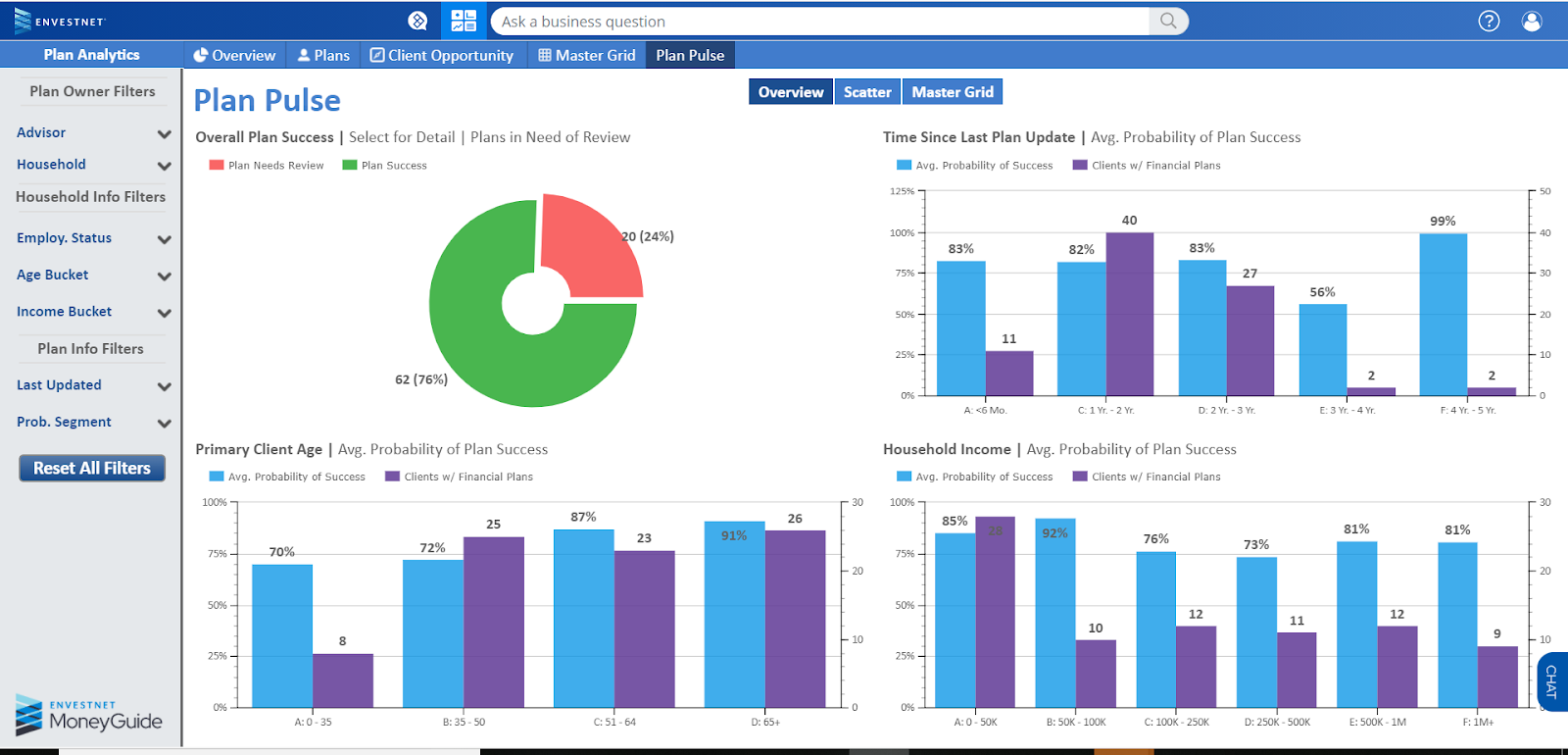The width and height of the screenshot is (1568, 755).
Task: Click the Envestnet logo in the header
Action: tap(60, 21)
